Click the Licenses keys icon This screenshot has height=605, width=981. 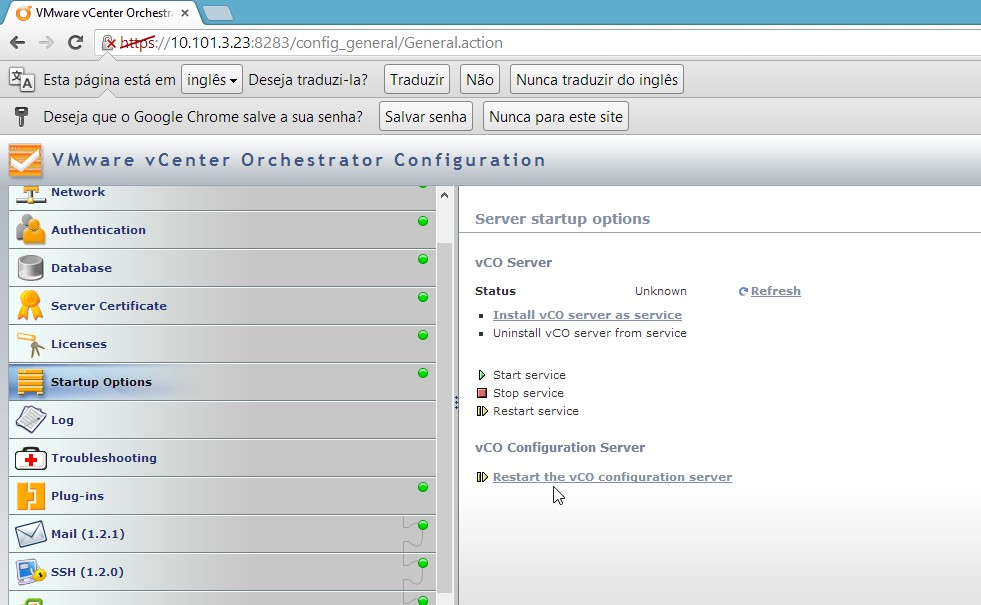(31, 344)
